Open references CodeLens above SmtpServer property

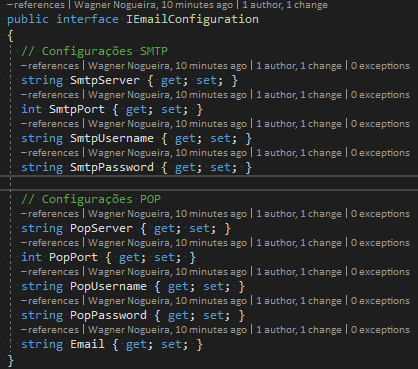tap(50, 66)
